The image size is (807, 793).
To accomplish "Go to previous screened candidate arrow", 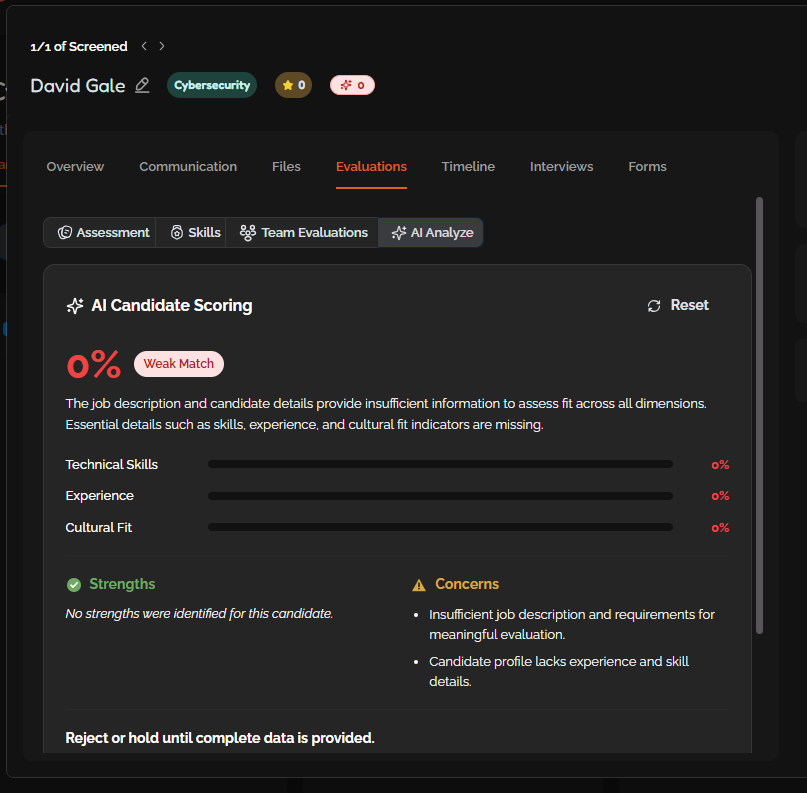I will coord(144,46).
